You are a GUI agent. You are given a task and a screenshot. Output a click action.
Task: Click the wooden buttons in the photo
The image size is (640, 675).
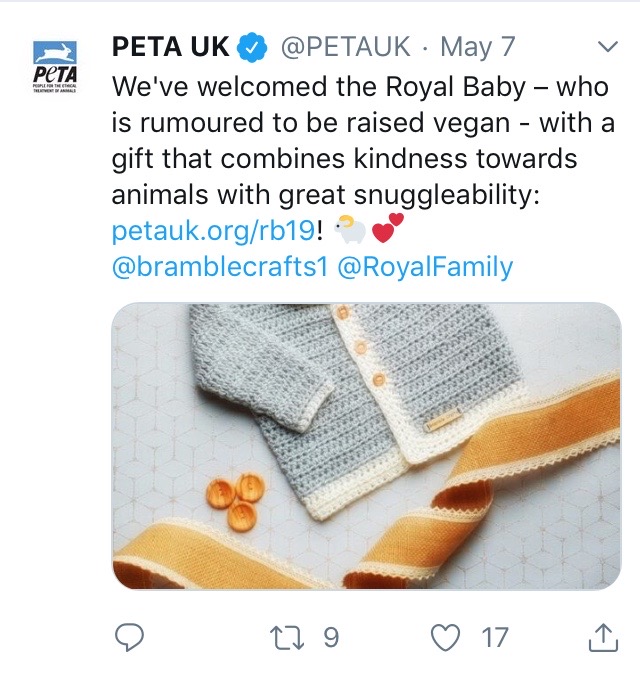point(235,501)
